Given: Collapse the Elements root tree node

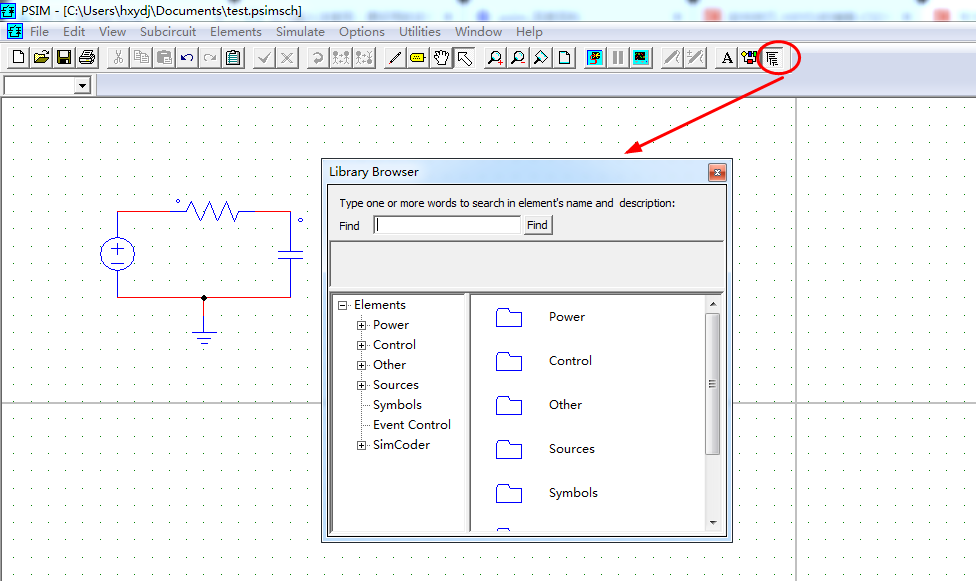Looking at the screenshot, I should pos(342,305).
